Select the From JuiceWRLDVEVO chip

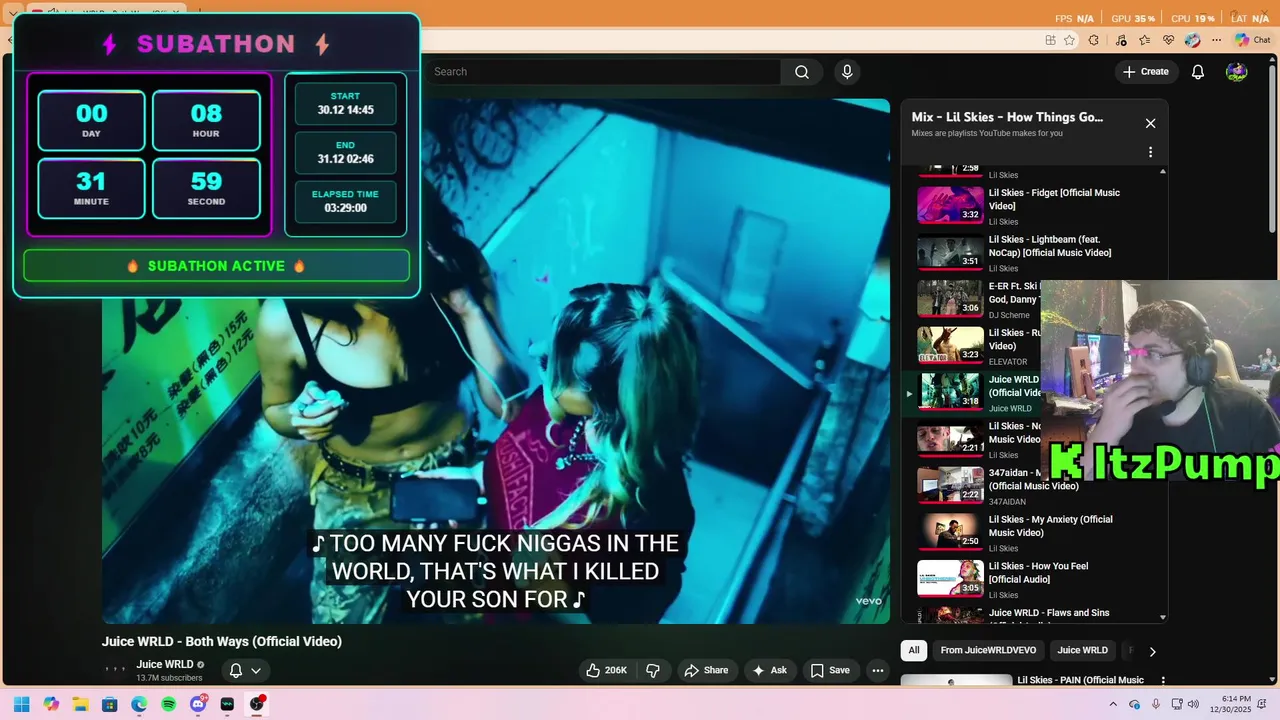click(x=988, y=650)
